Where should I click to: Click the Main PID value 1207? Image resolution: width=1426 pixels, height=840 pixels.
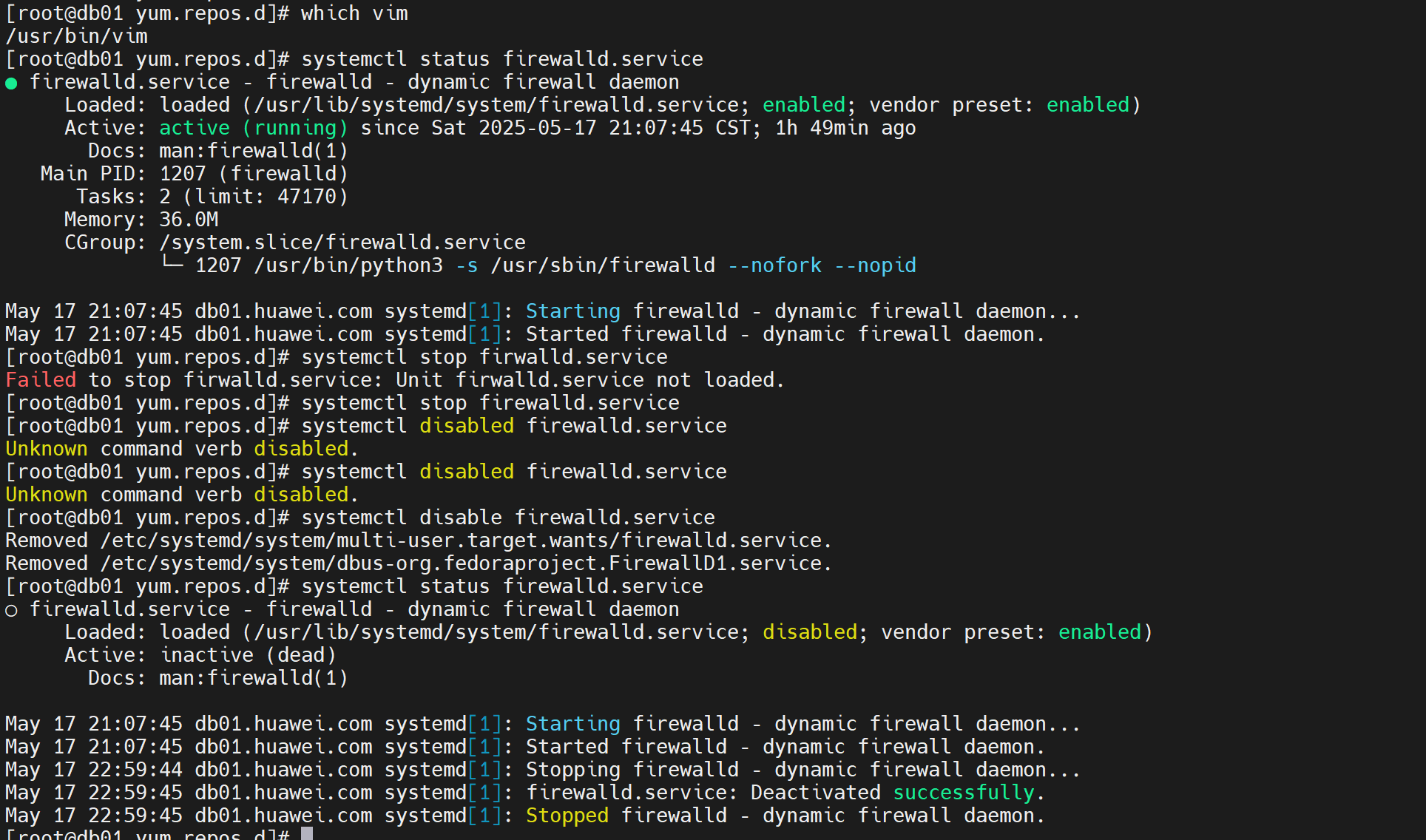tap(183, 174)
